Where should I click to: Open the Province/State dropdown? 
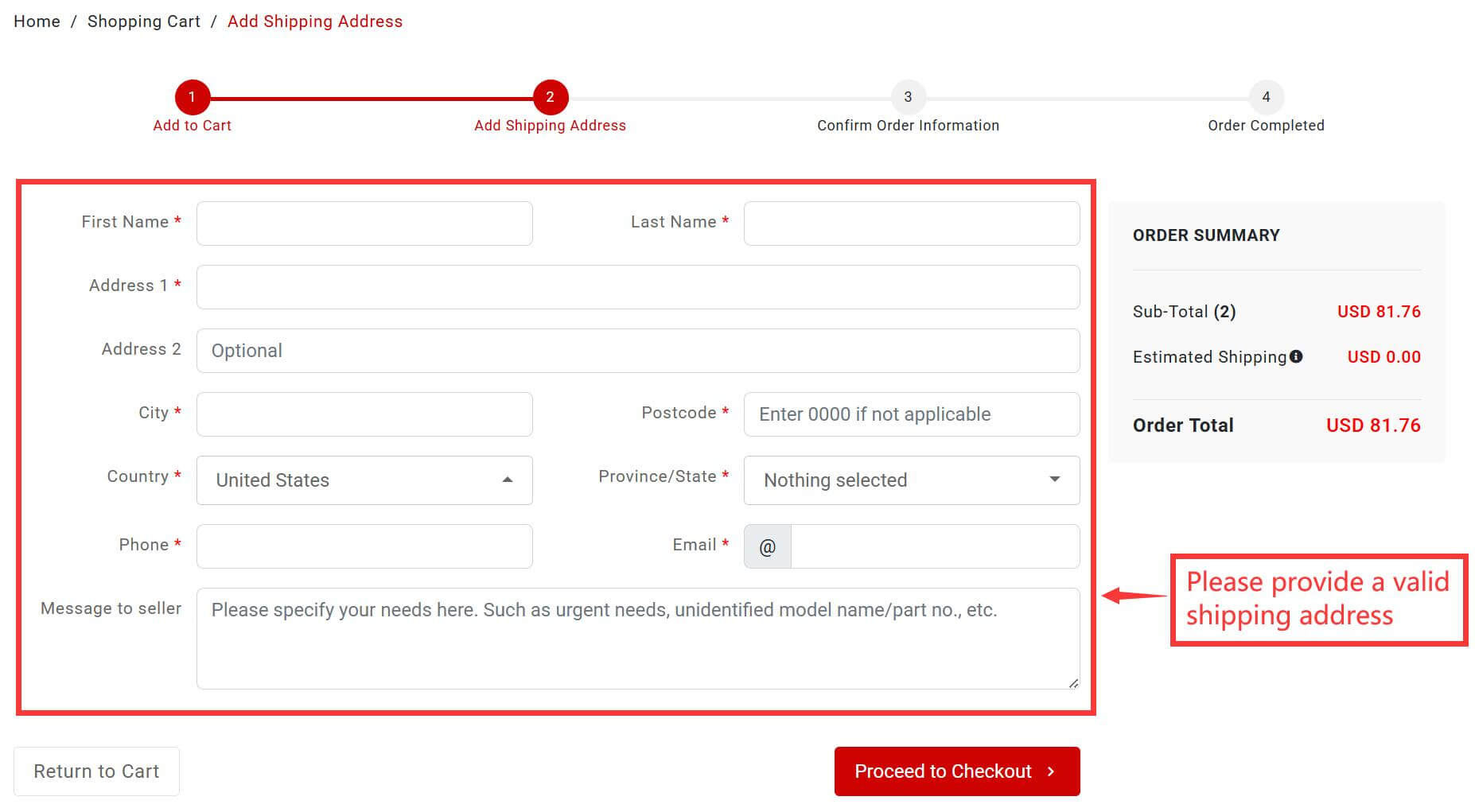click(912, 480)
